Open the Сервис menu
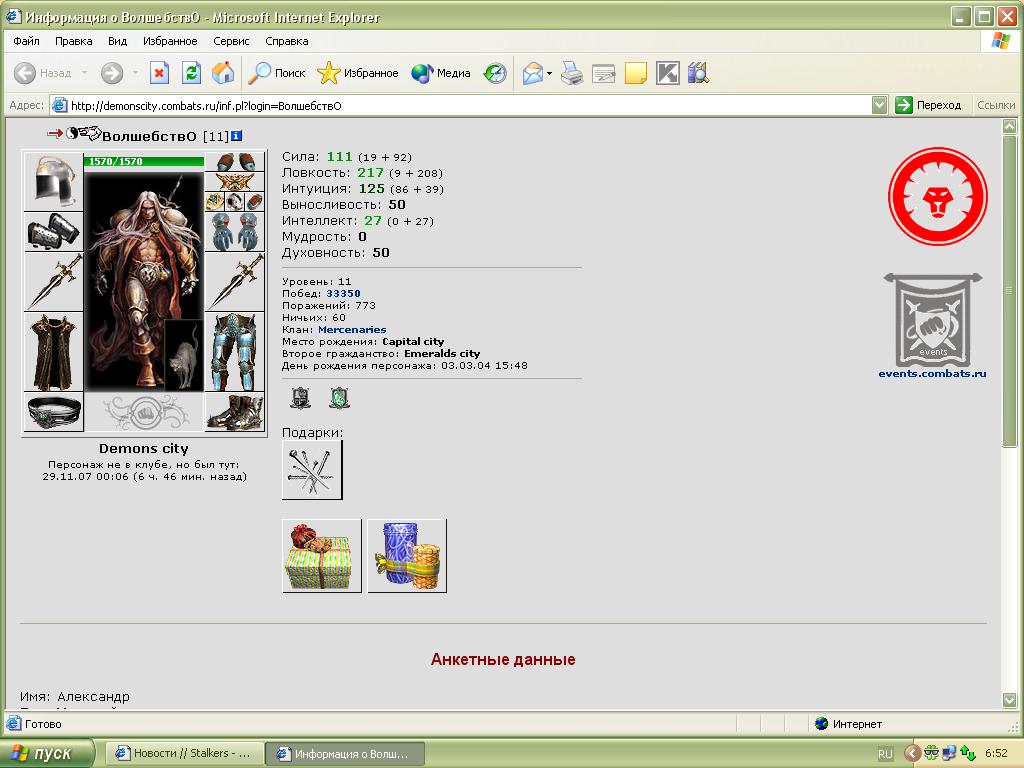 [231, 41]
